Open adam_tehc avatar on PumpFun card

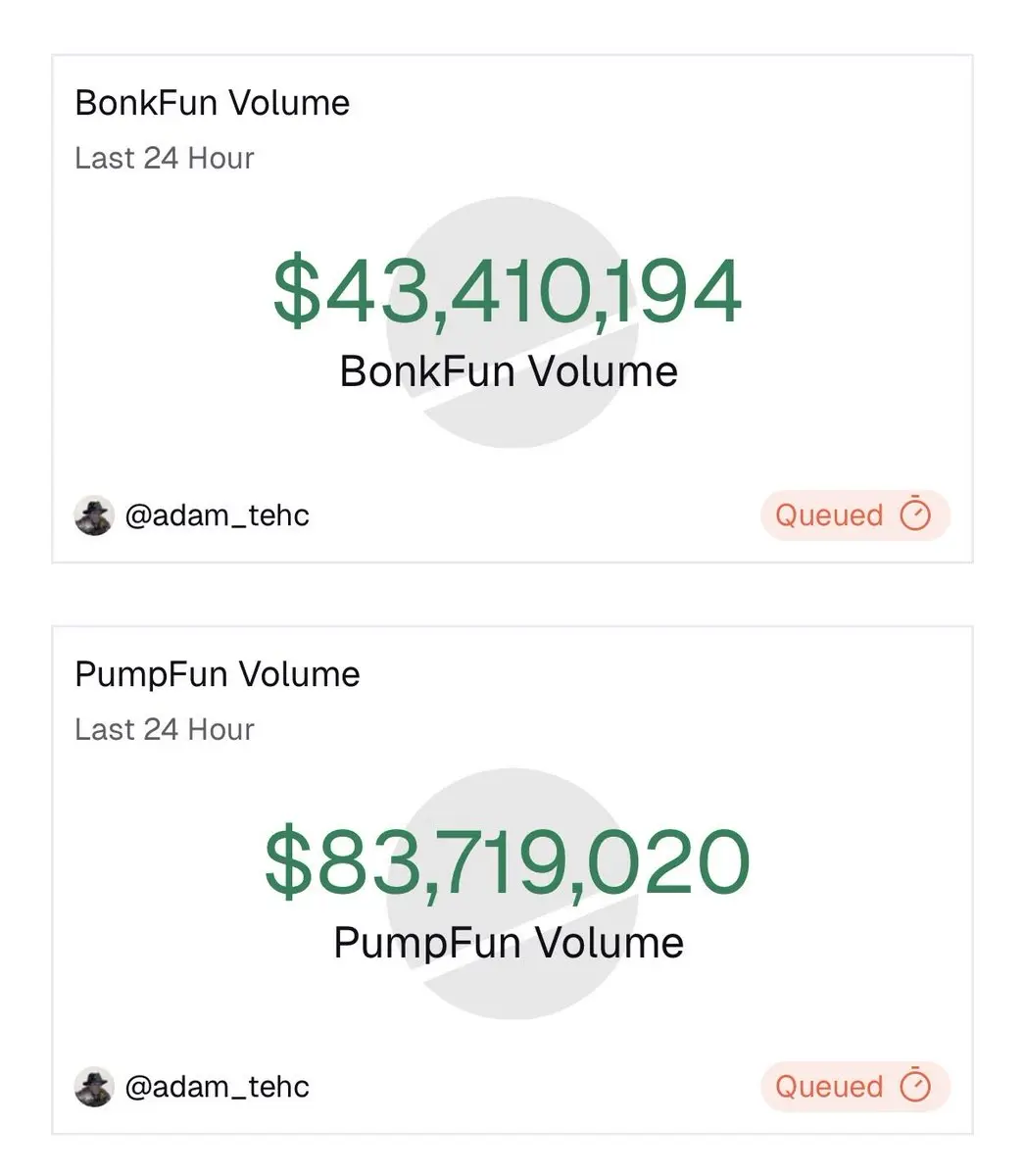[94, 1087]
